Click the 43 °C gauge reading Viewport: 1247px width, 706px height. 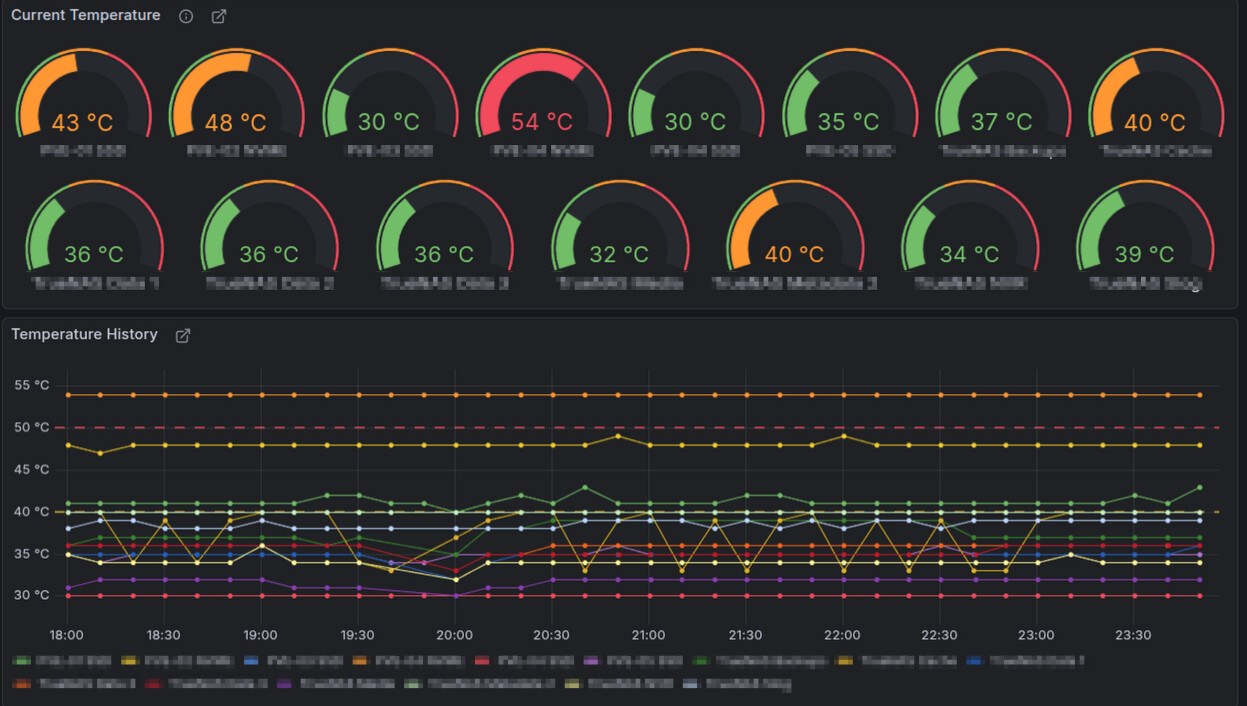82,123
